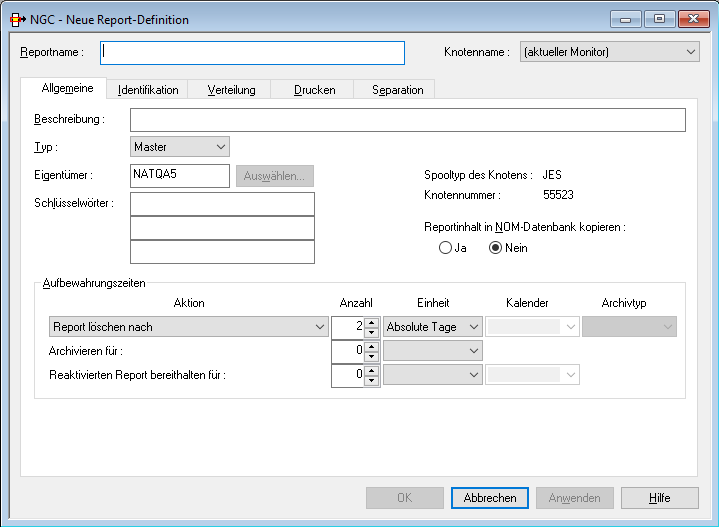
Task: Decrease the 'Report löschen nach' Anzahl value
Action: click(x=371, y=332)
